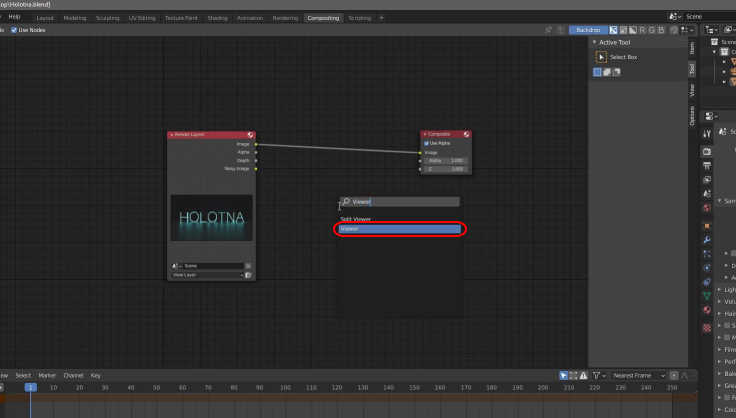Open the timeline filters dropdown
The width and height of the screenshot is (736, 418).
click(x=599, y=376)
